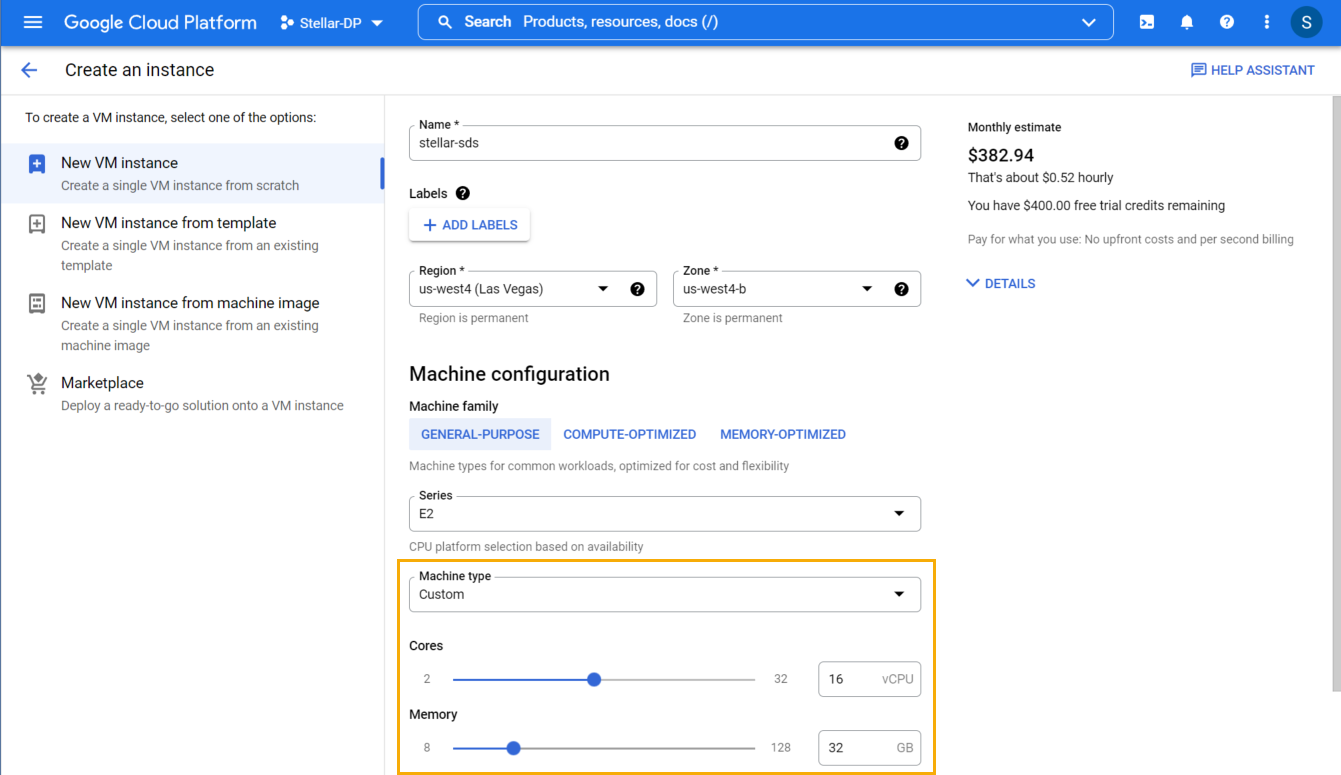1341x775 pixels.
Task: Click the Labels help icon
Action: [462, 193]
